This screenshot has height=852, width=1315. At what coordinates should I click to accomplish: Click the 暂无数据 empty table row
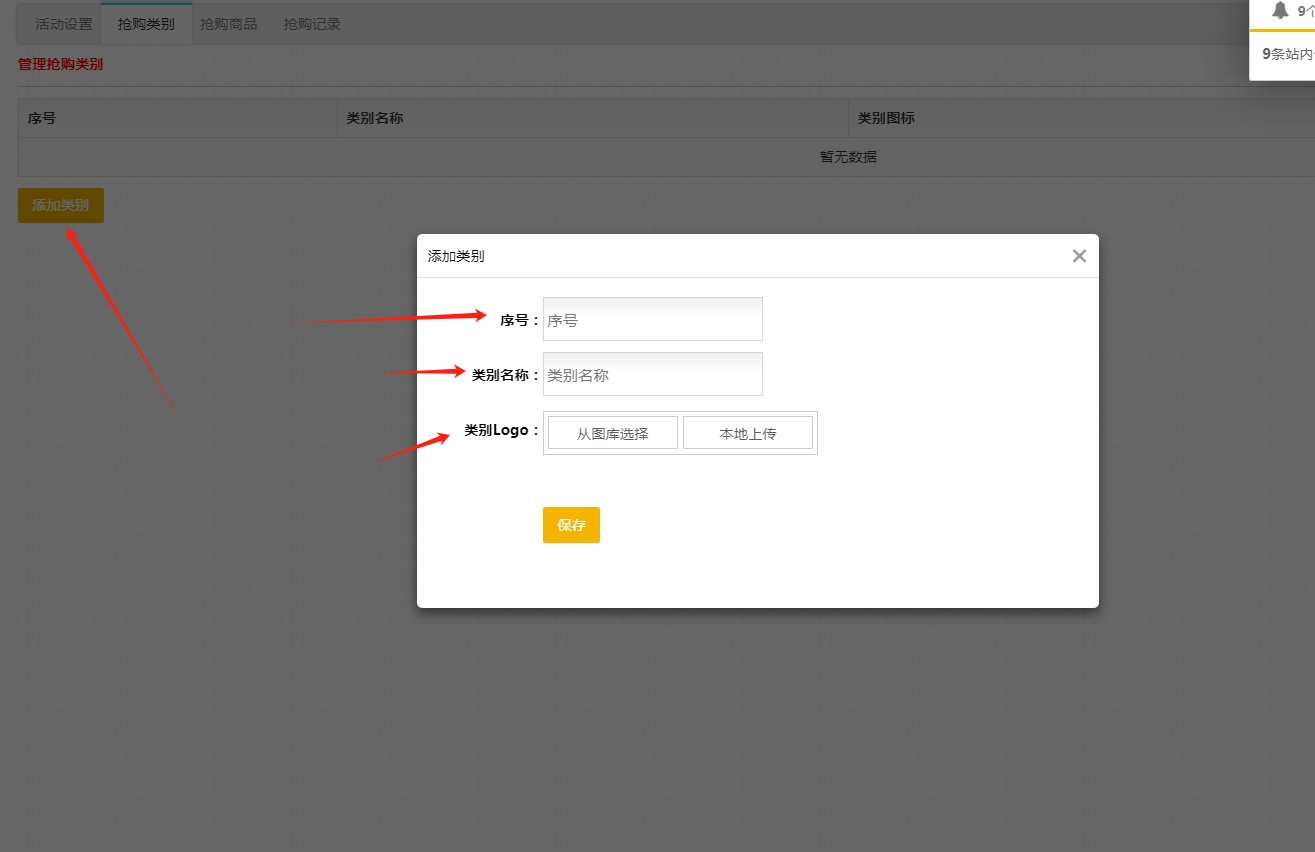pos(848,157)
